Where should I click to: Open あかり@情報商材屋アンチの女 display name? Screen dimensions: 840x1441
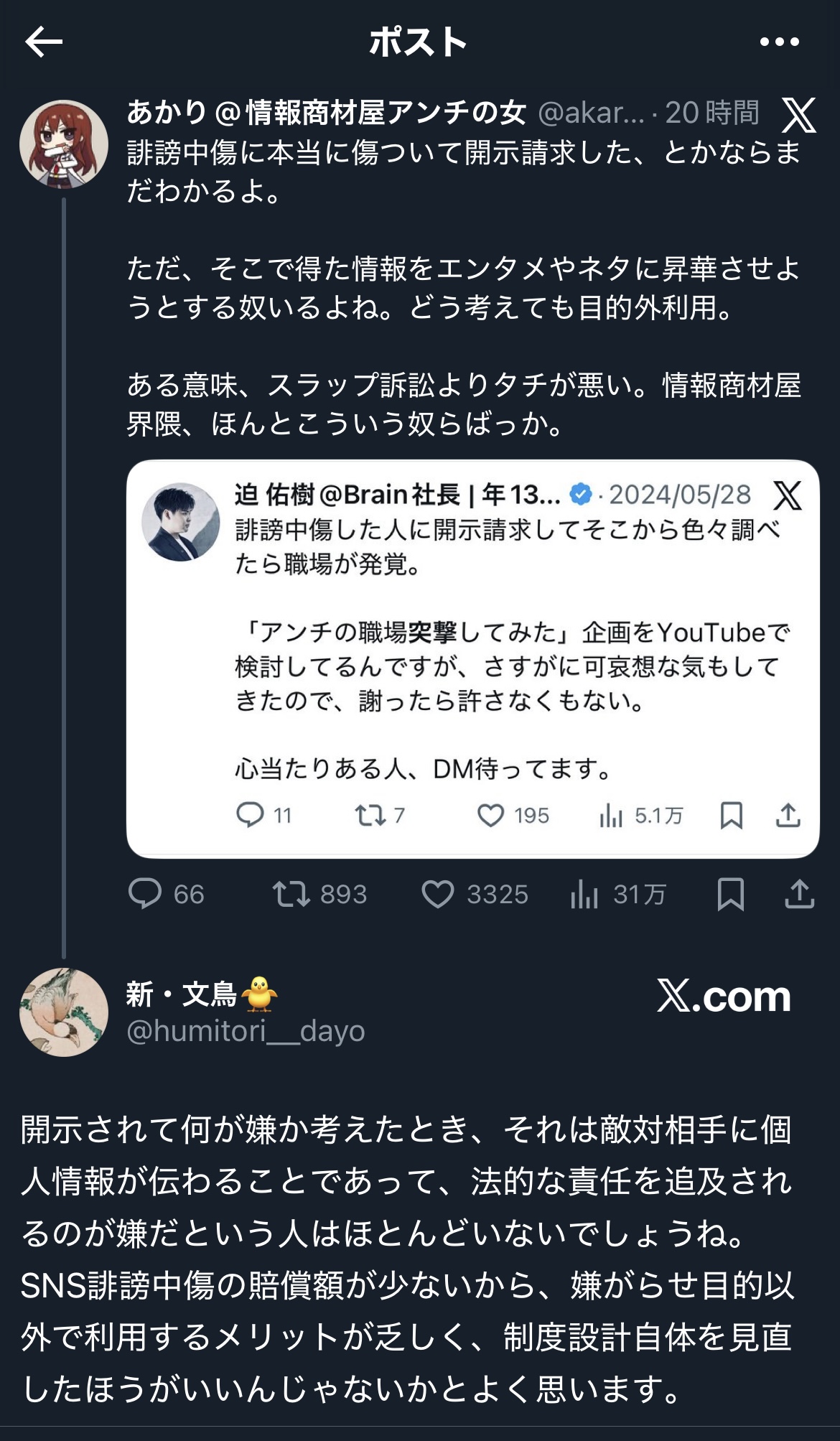327,113
